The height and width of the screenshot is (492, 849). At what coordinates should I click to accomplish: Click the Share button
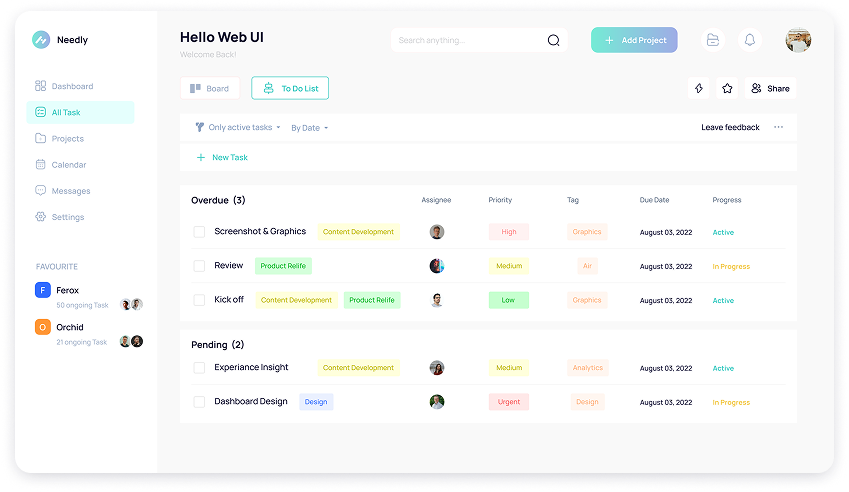[770, 88]
